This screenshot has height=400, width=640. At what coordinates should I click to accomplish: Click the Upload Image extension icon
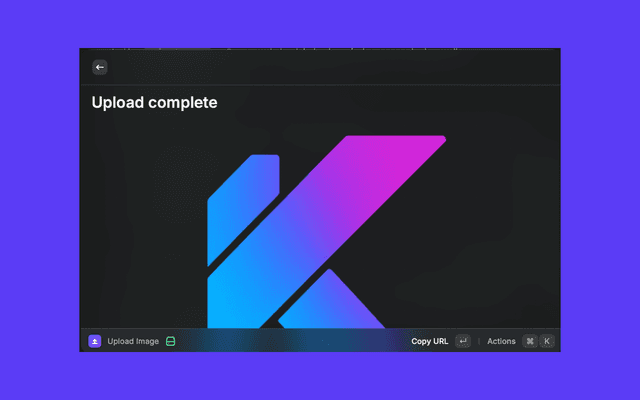click(x=95, y=341)
